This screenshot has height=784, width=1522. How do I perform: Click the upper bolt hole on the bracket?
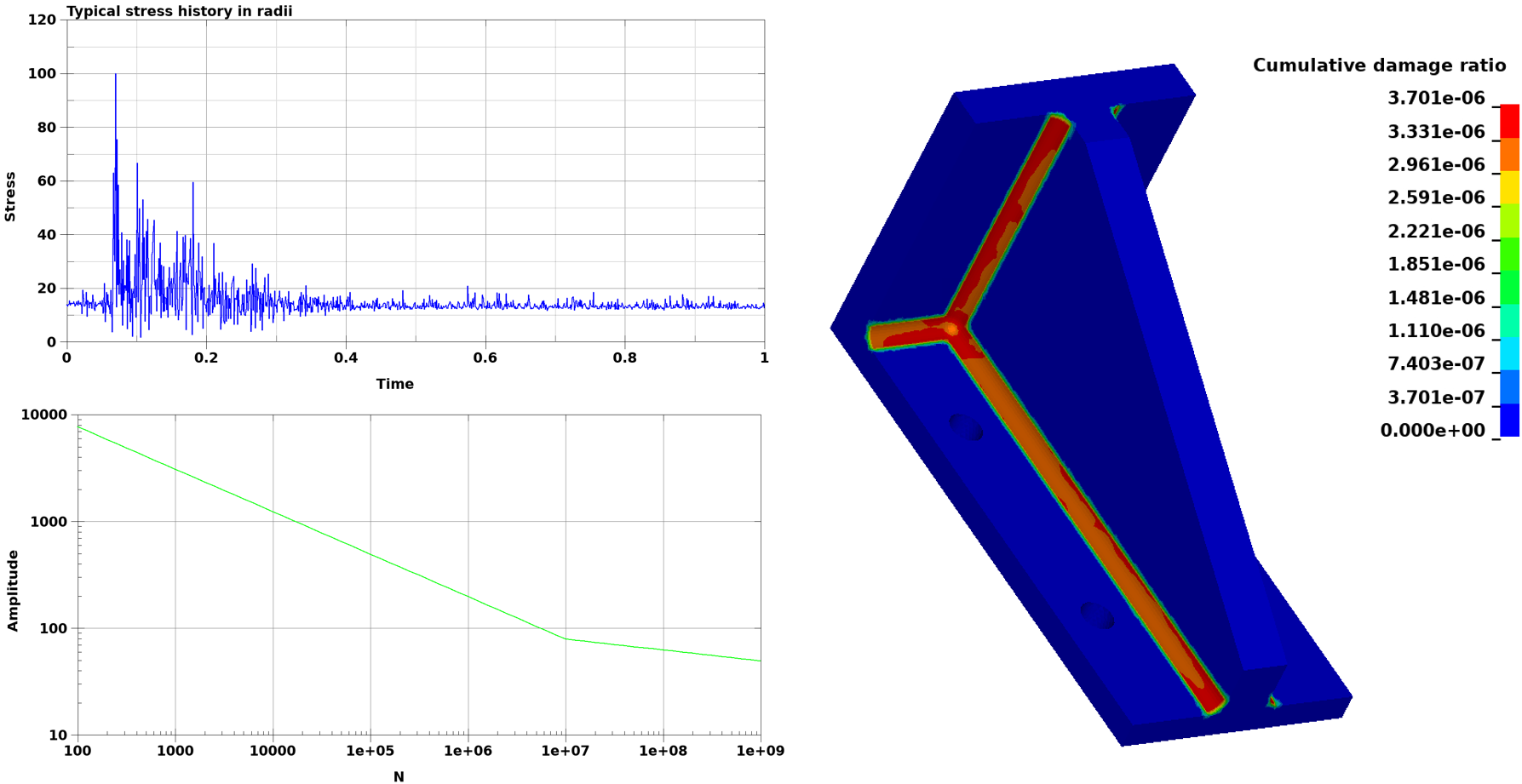(966, 426)
